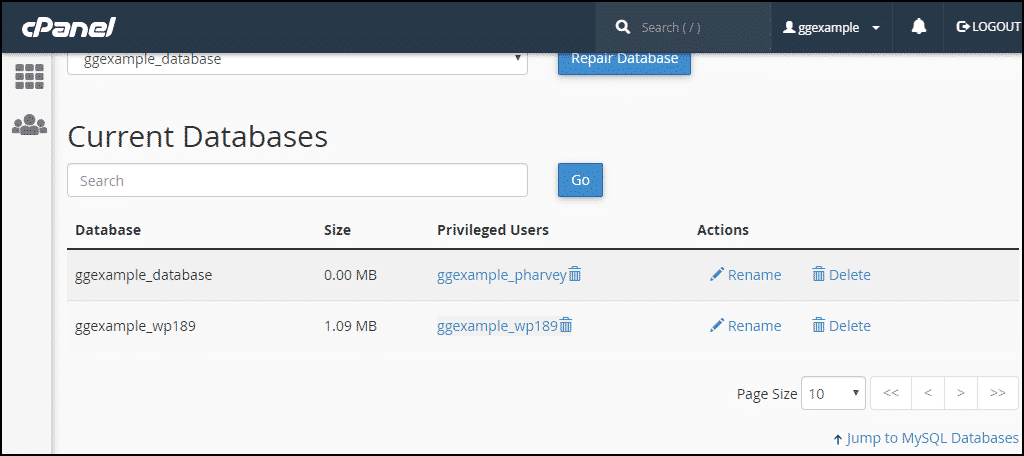Click trash icon next to ggexample_pharvey user
The height and width of the screenshot is (456, 1024).
point(575,274)
